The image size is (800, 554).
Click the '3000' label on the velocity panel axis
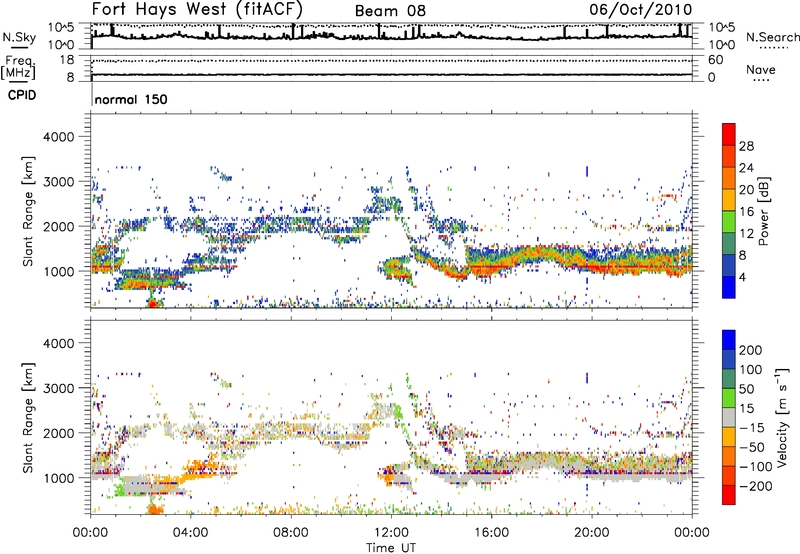pyautogui.click(x=58, y=388)
